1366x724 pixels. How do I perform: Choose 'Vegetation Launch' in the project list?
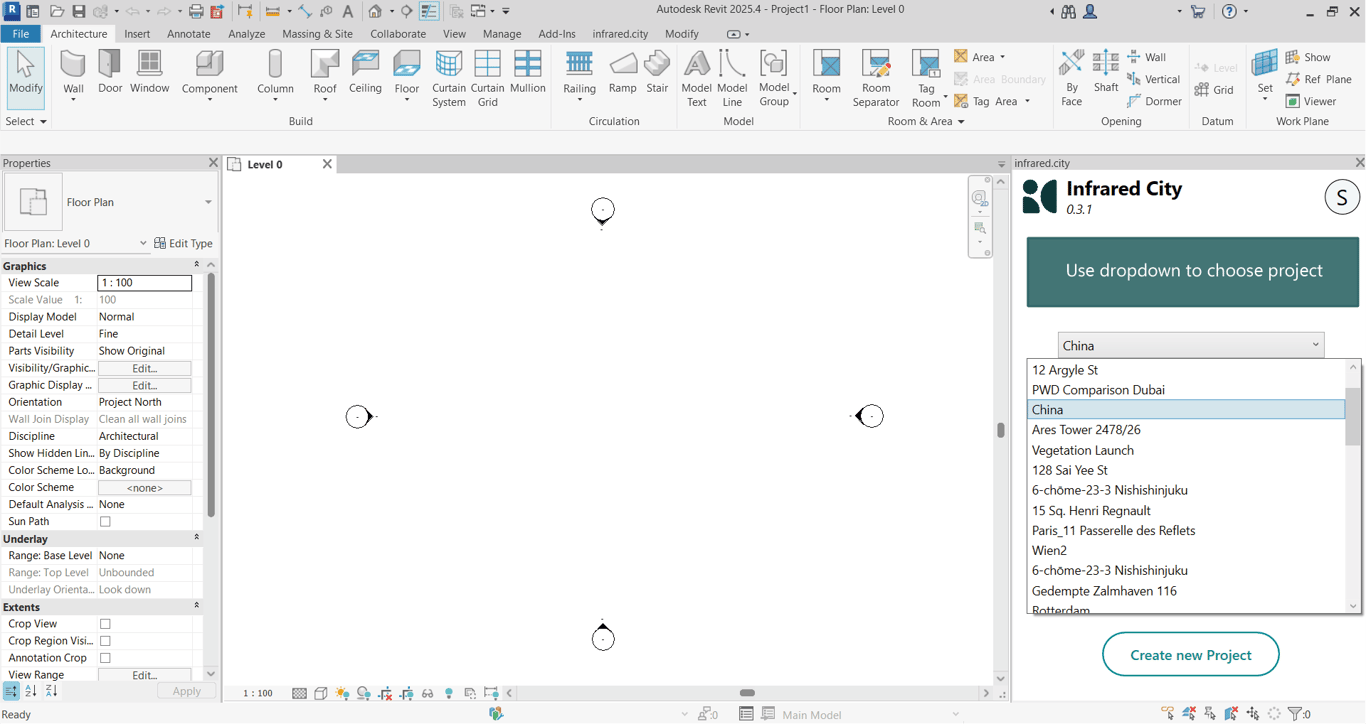(x=1186, y=450)
